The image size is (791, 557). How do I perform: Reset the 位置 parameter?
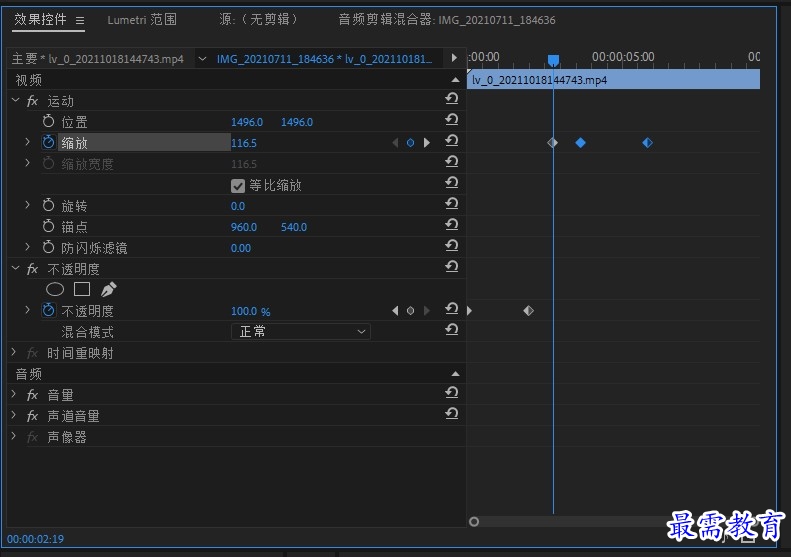click(452, 120)
